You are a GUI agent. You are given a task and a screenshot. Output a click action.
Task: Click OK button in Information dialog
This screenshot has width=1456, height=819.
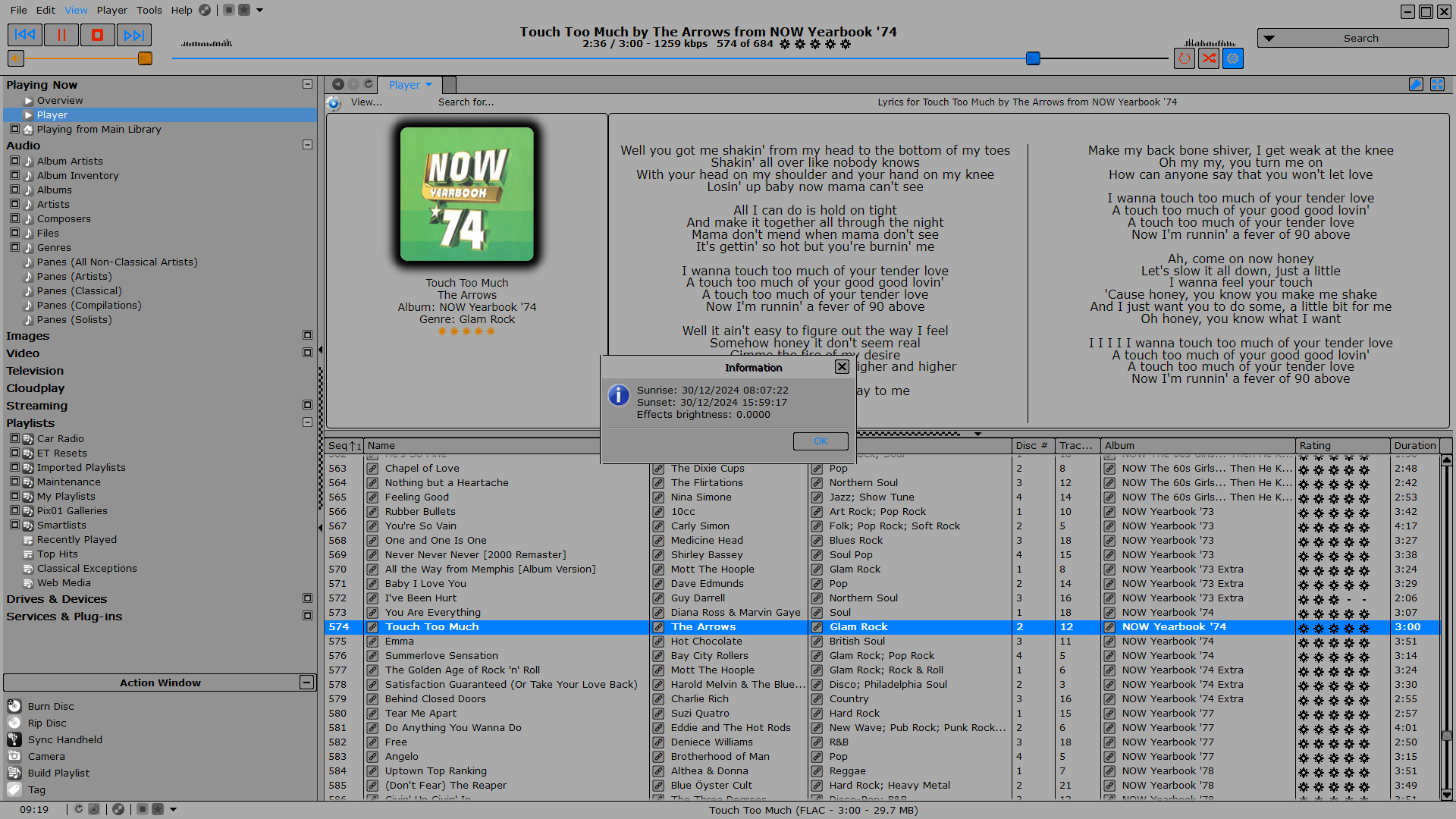click(x=821, y=440)
